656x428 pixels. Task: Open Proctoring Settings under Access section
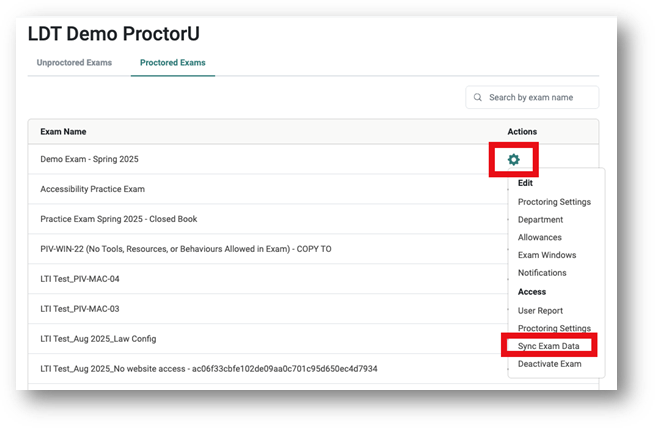click(554, 329)
